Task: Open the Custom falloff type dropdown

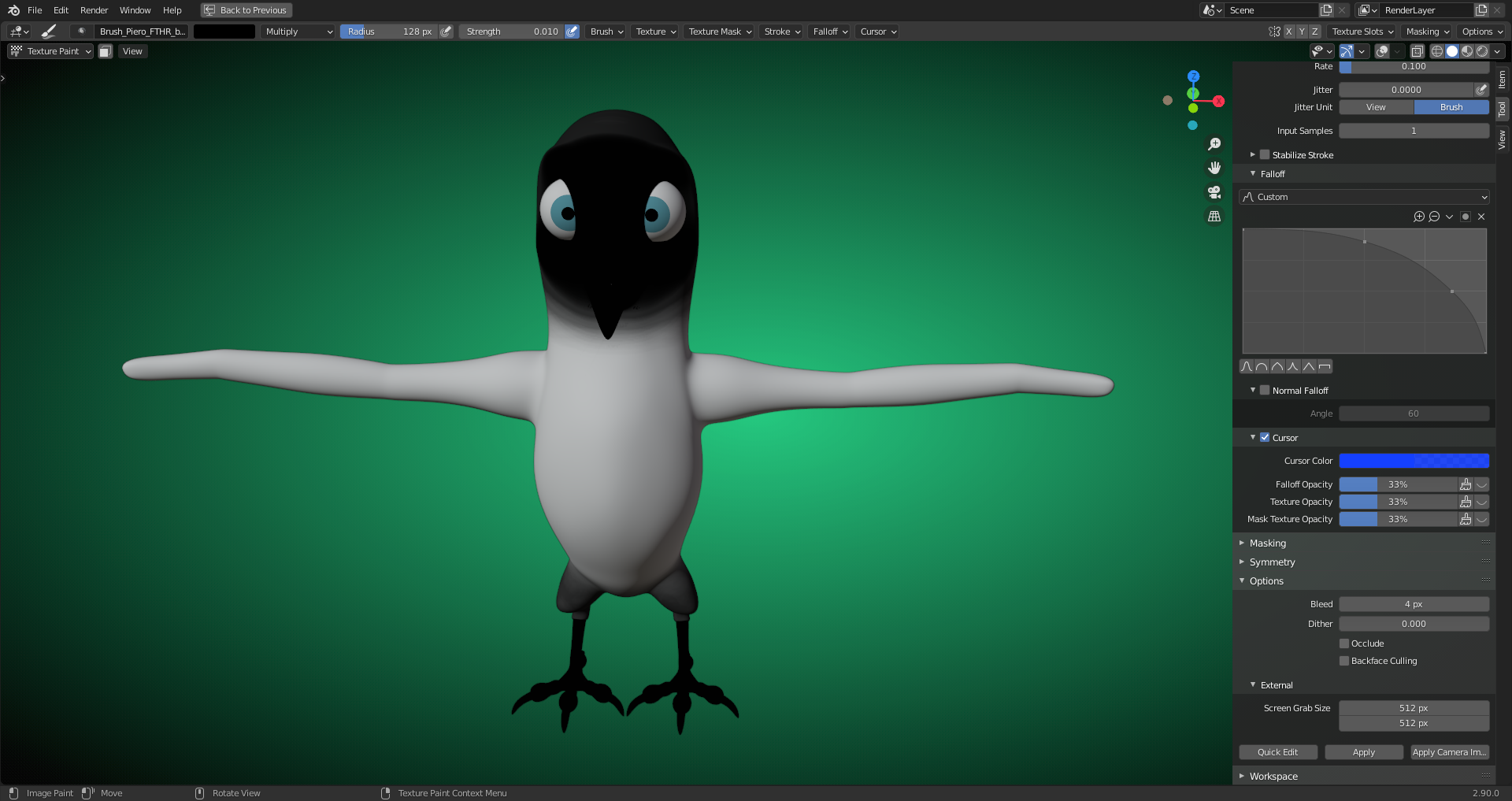Action: coord(1364,197)
